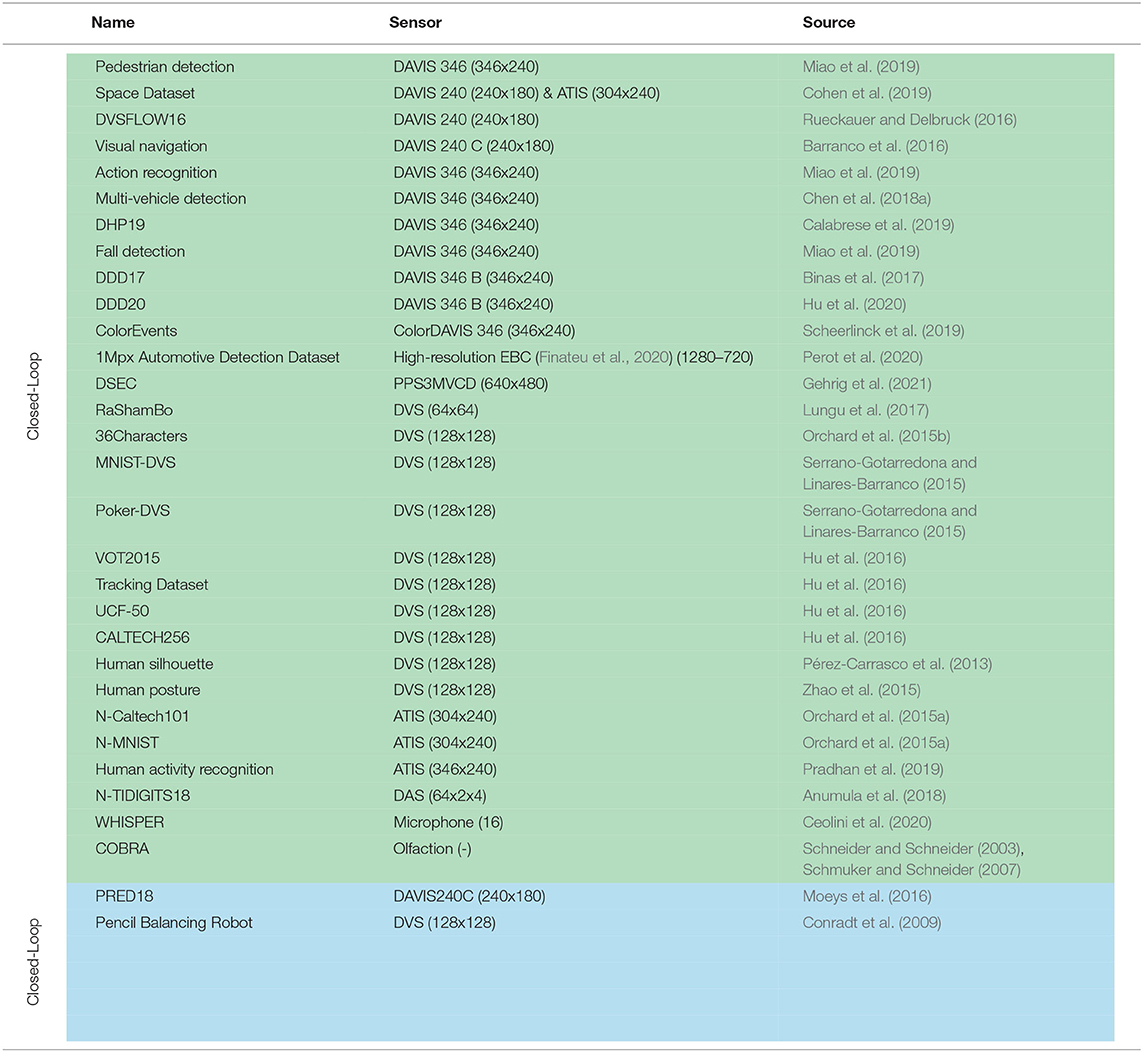The height and width of the screenshot is (1052, 1143).
Task: Select the N-MNIST name cell
Action: [127, 743]
